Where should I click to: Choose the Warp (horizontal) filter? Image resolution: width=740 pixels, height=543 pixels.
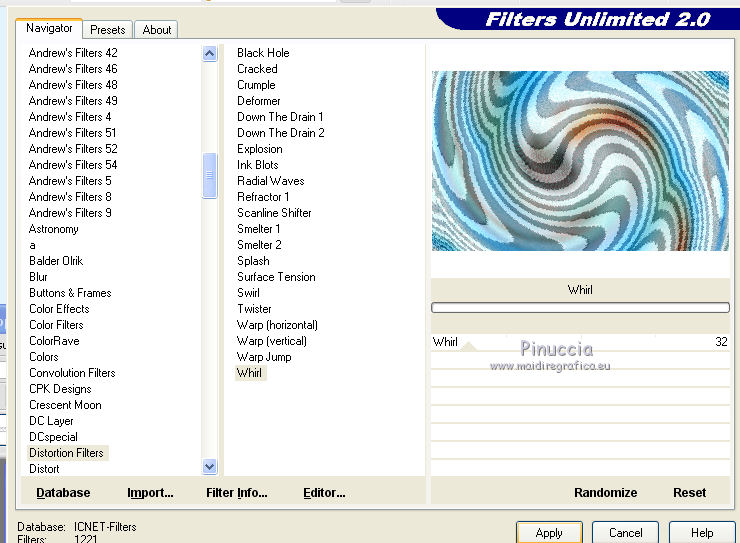[278, 325]
